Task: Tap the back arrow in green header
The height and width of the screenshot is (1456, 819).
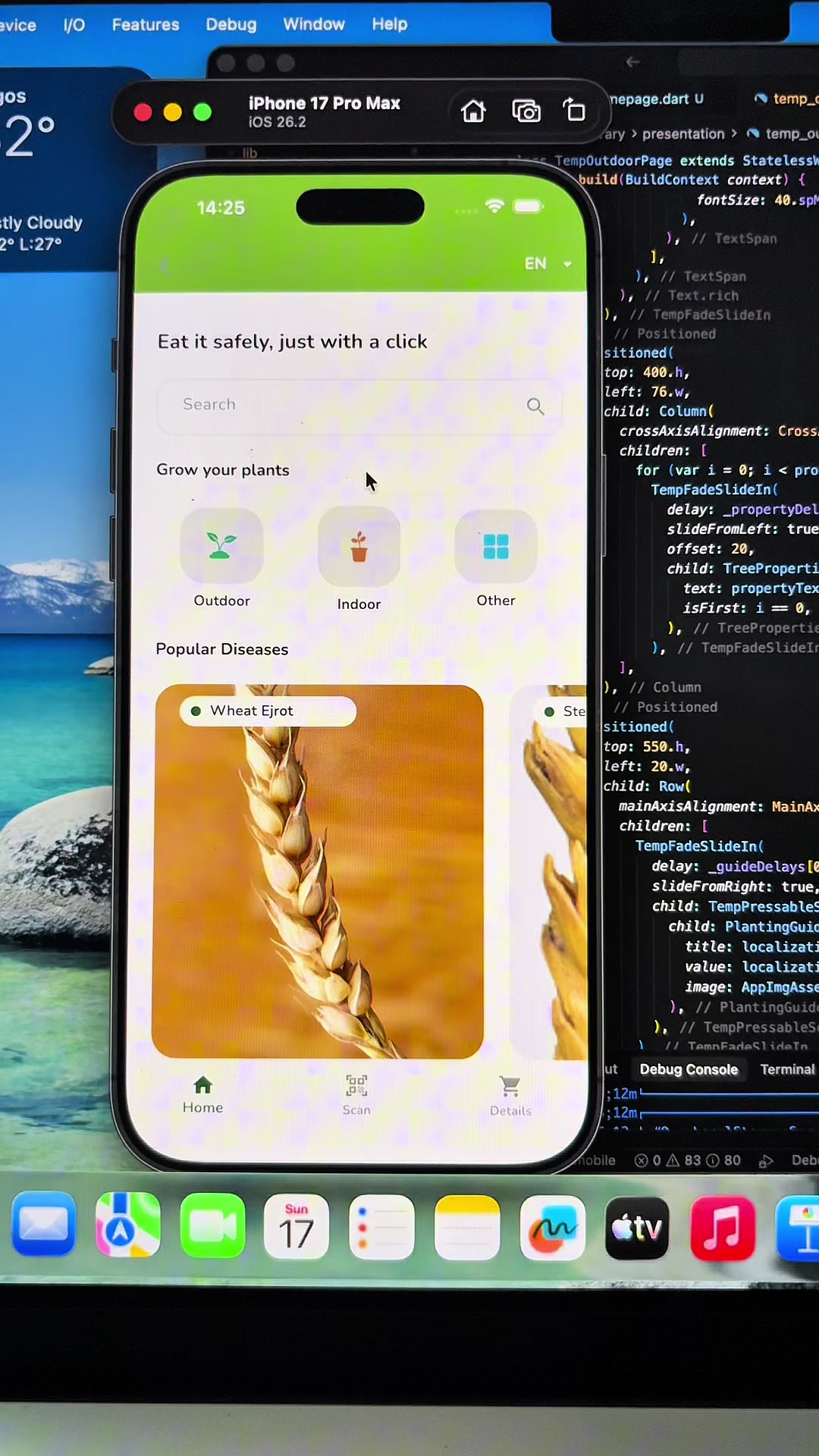Action: click(x=165, y=265)
